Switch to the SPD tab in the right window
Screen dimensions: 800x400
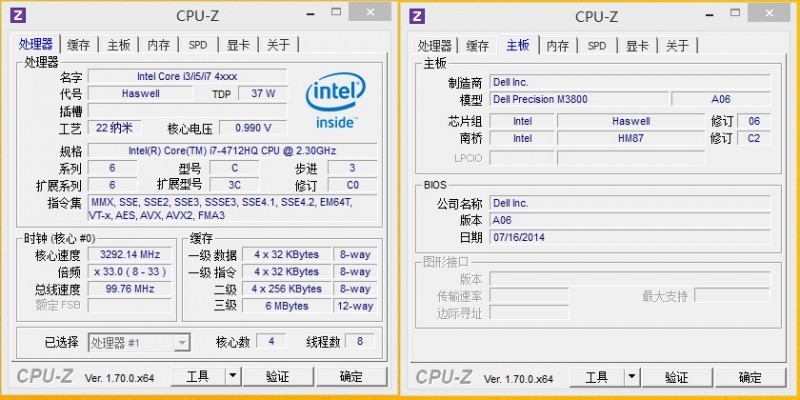pyautogui.click(x=597, y=45)
